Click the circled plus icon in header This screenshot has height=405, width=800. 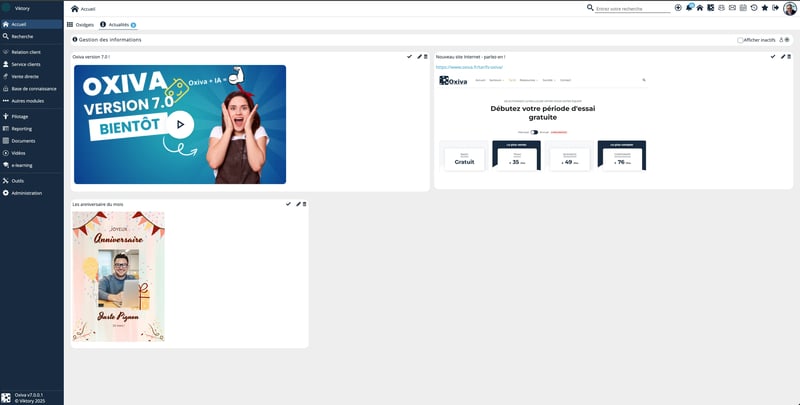pyautogui.click(x=678, y=8)
